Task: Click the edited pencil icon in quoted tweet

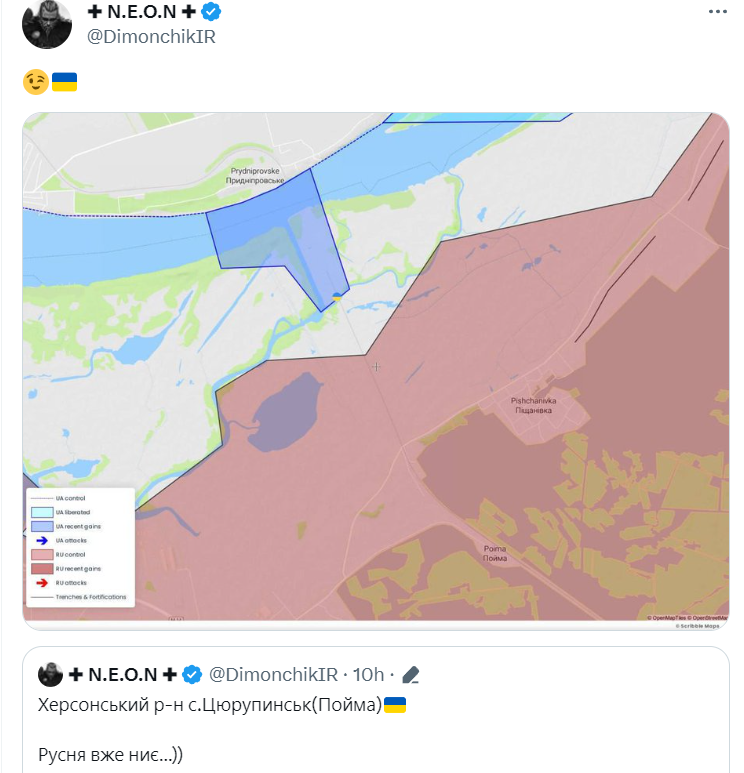Action: tap(410, 675)
